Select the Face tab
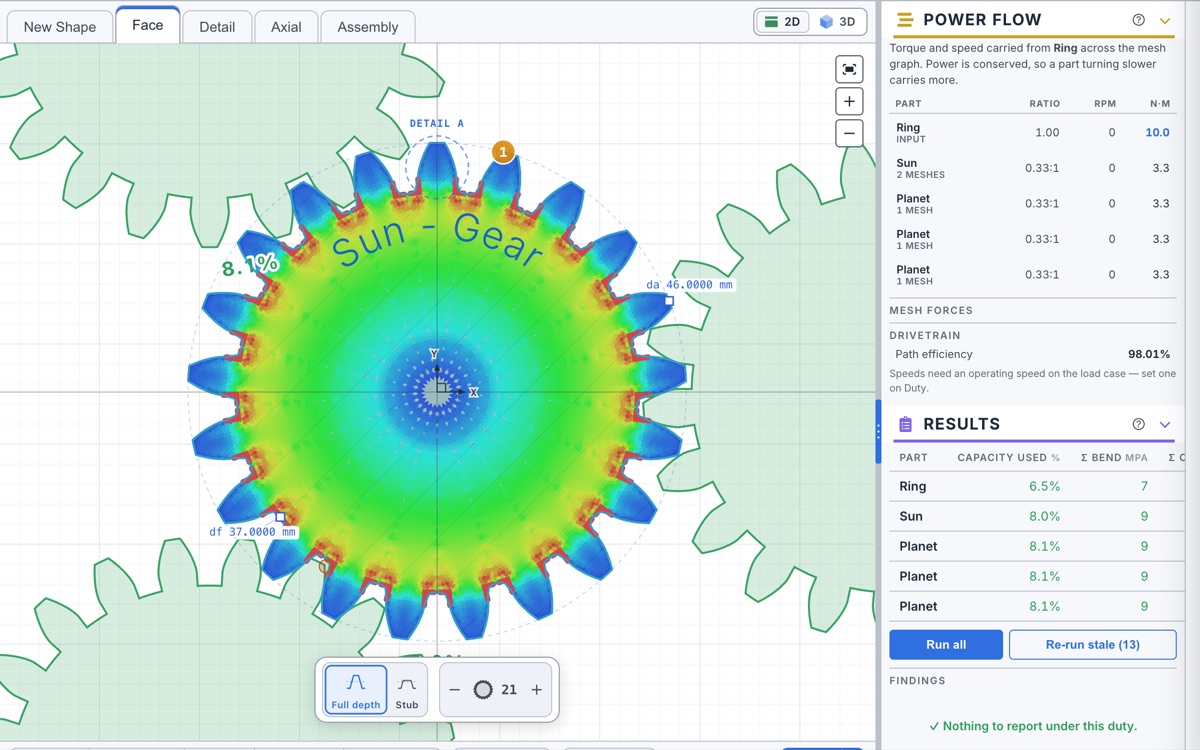Viewport: 1200px width, 750px height. 147,25
